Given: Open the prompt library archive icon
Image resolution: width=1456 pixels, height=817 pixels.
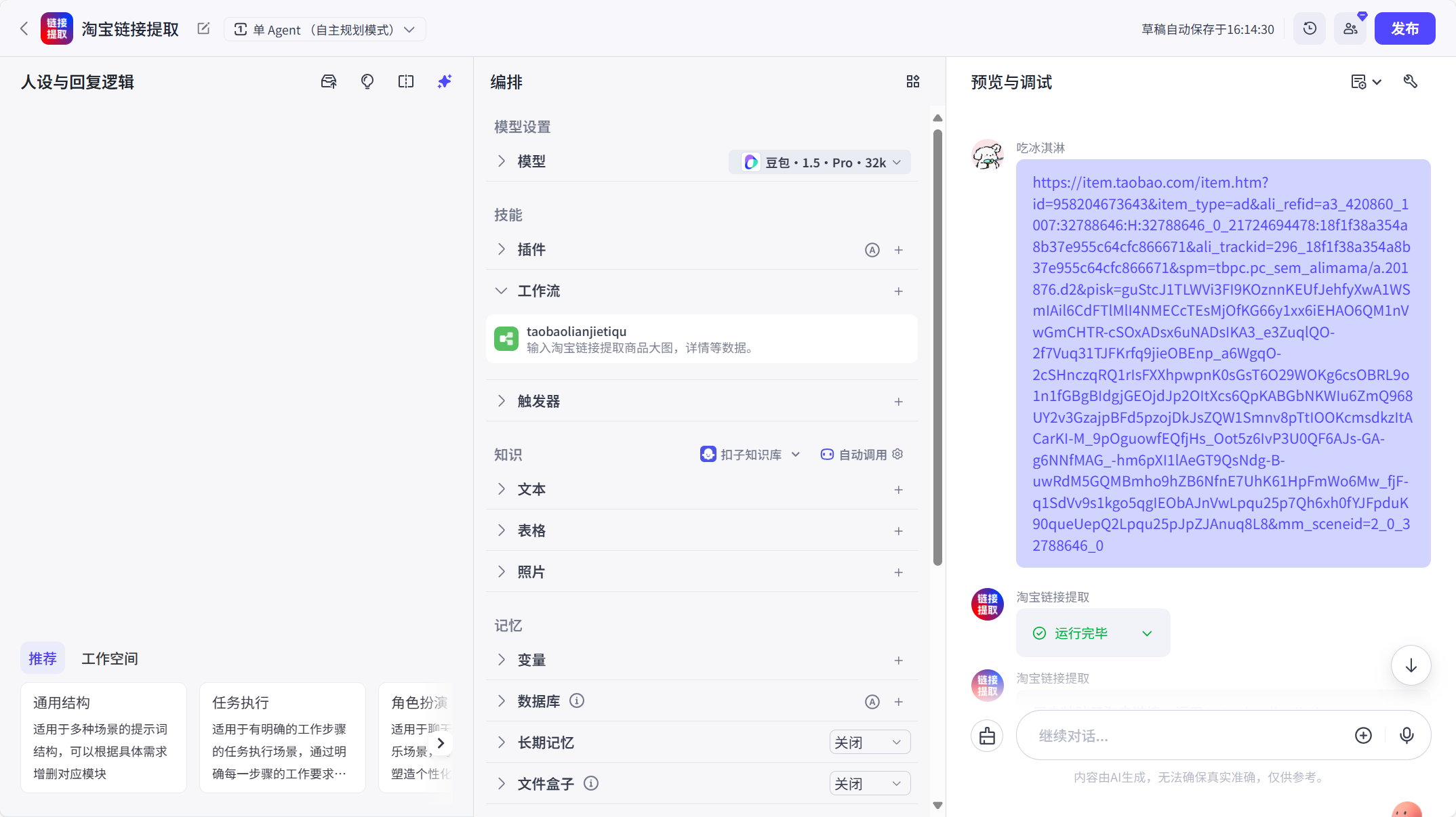Looking at the screenshot, I should click(329, 81).
